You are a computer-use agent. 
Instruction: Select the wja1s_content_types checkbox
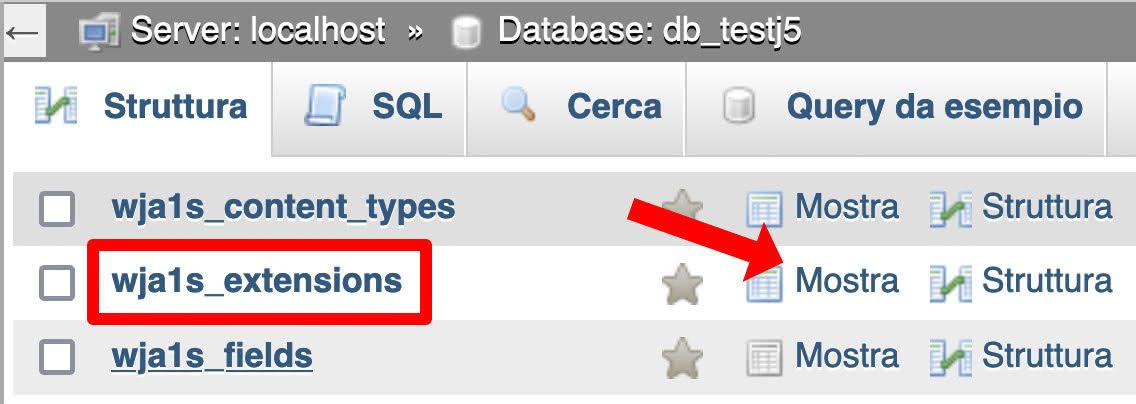tap(57, 210)
